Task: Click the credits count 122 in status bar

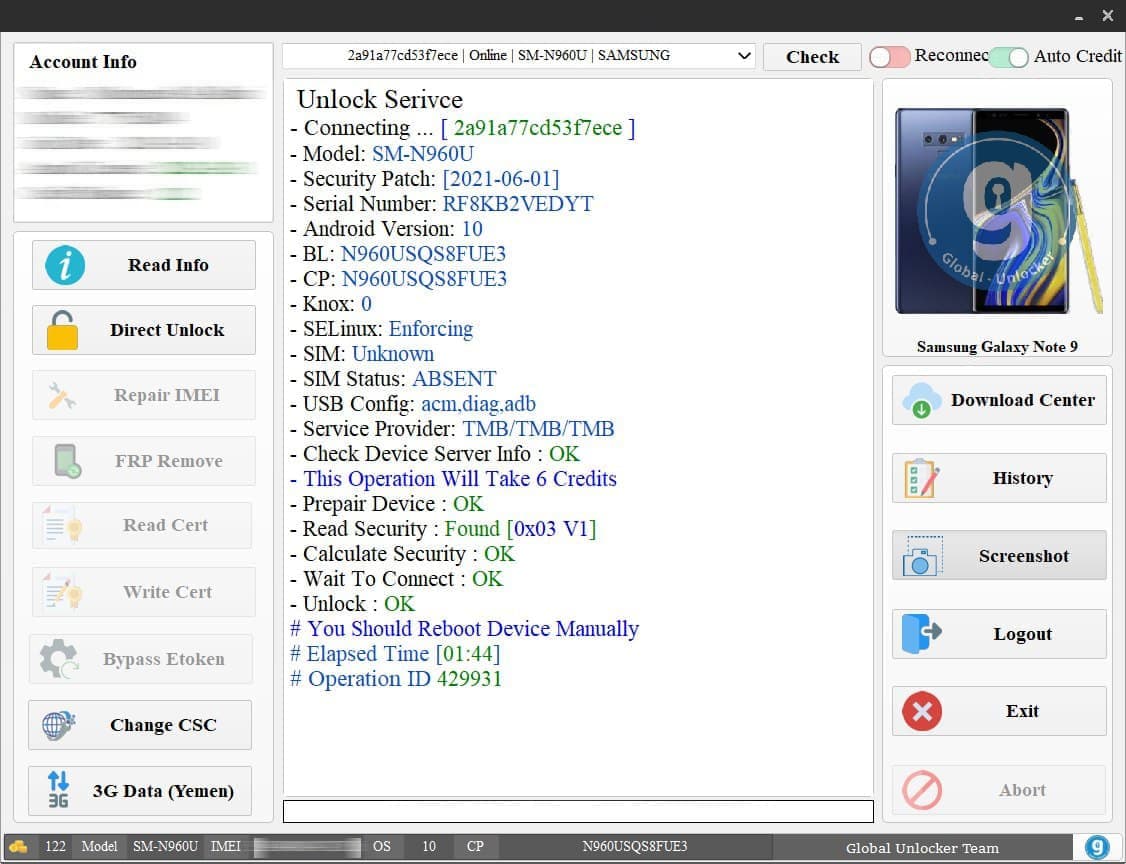Action: coord(55,847)
